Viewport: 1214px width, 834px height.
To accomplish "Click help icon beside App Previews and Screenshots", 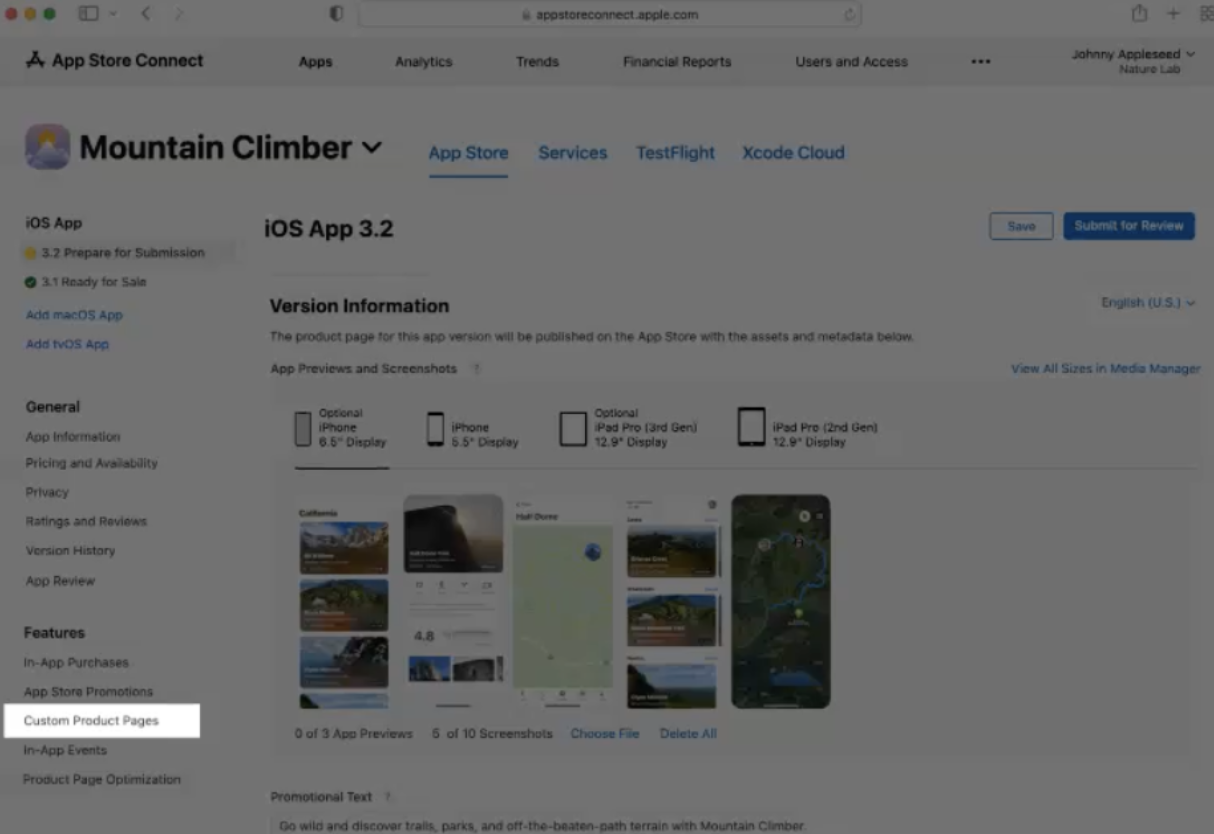I will pos(476,369).
